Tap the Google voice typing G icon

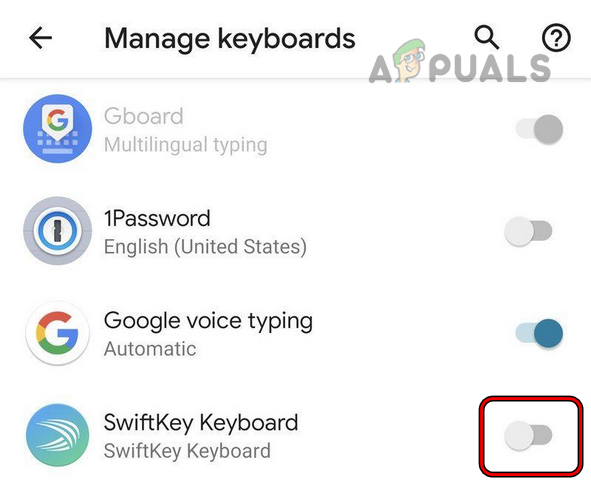coord(58,333)
